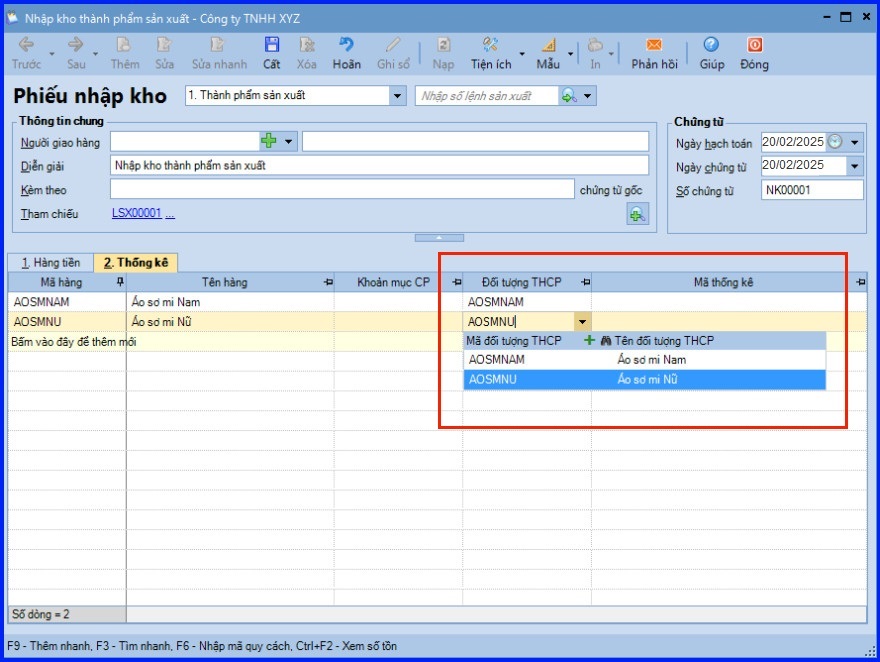Toggle pin on Khoản mục CP column
This screenshot has height=662, width=880.
tap(457, 283)
